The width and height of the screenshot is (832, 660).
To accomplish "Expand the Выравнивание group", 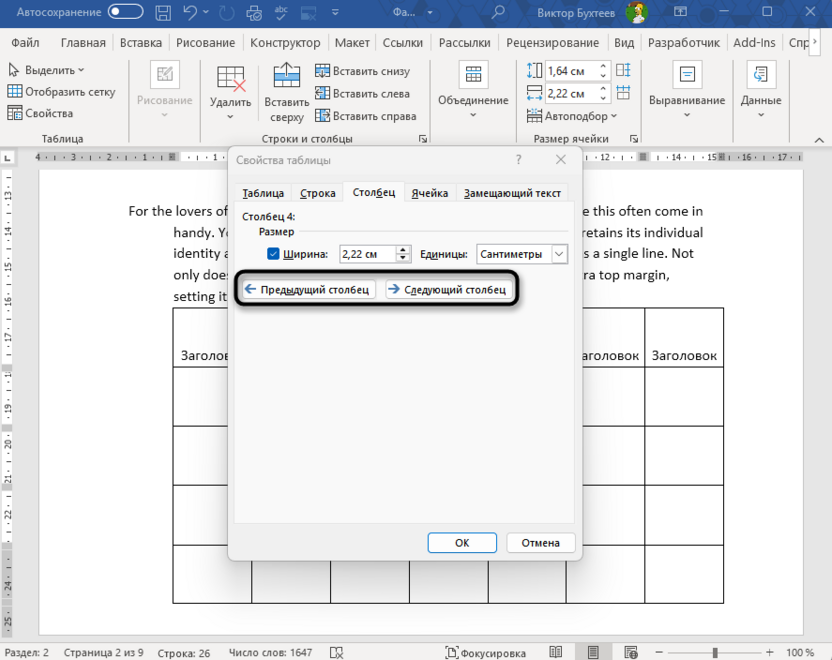I will [687, 92].
